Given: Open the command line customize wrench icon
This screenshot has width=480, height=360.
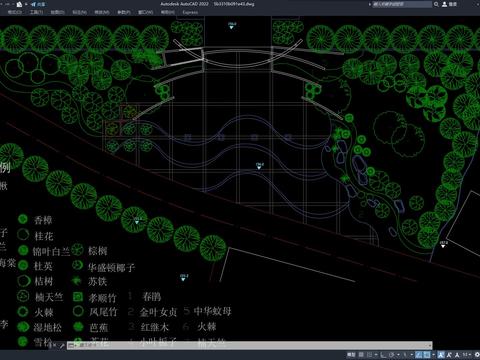Looking at the screenshot, I should (x=62, y=346).
